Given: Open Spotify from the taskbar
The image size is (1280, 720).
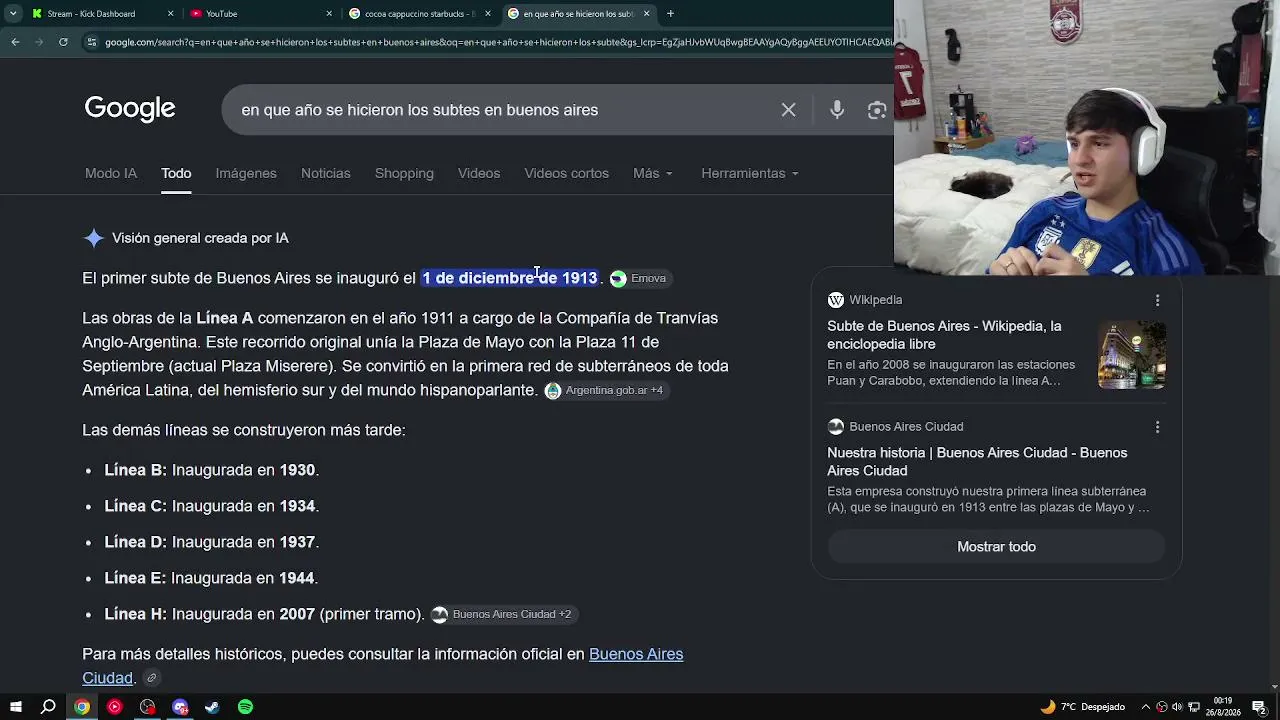Looking at the screenshot, I should (x=245, y=707).
